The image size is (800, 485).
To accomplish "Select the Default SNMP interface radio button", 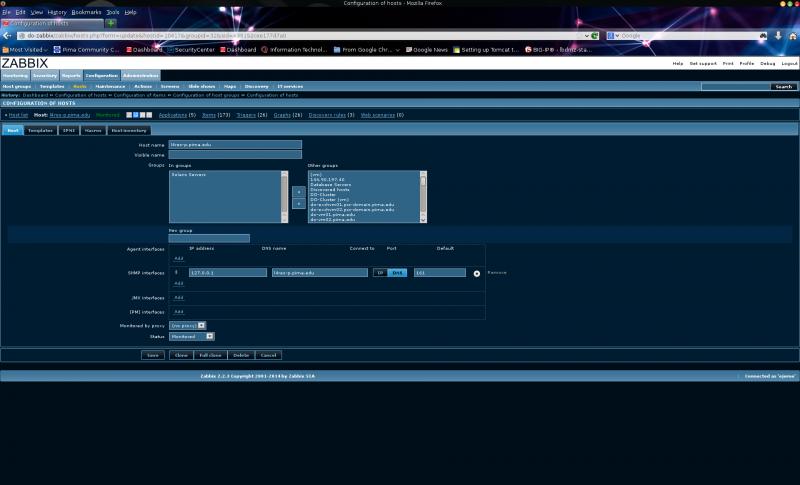I will click(477, 273).
